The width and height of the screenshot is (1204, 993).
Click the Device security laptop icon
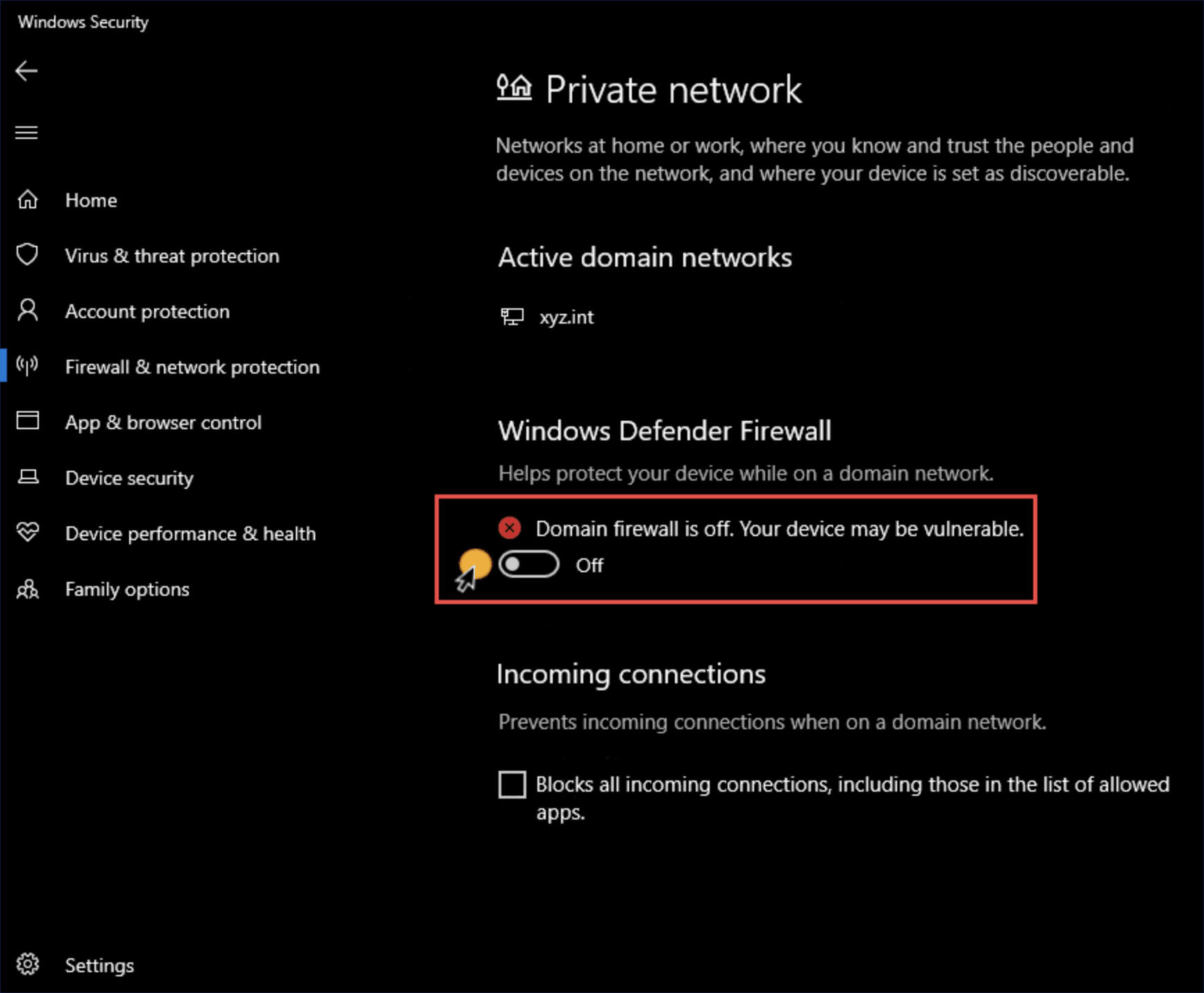tap(28, 477)
